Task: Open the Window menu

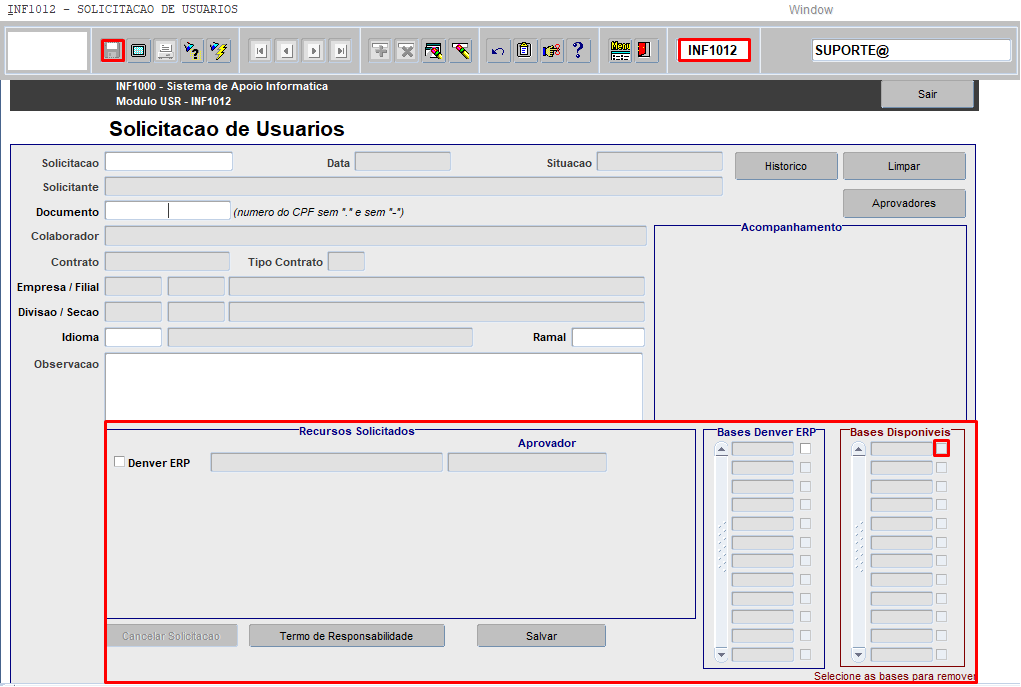Action: 810,10
